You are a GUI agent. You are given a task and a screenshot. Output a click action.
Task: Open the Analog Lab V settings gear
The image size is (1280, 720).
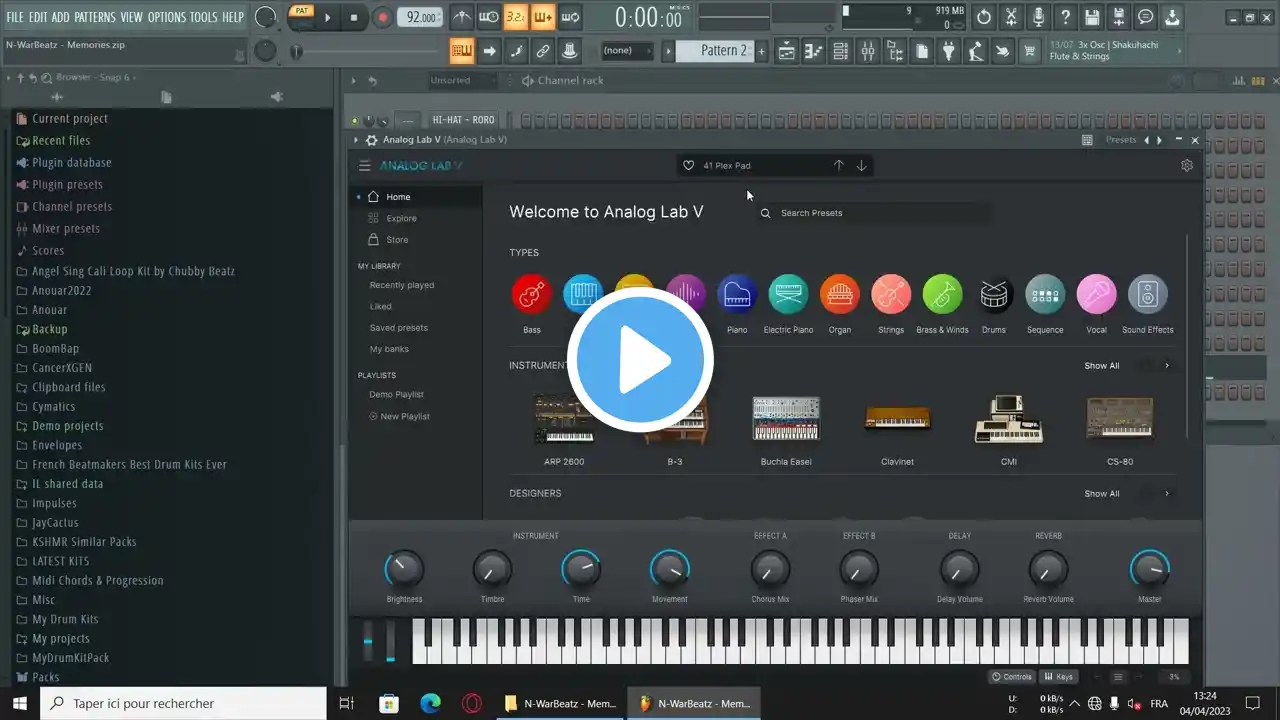pyautogui.click(x=1187, y=166)
